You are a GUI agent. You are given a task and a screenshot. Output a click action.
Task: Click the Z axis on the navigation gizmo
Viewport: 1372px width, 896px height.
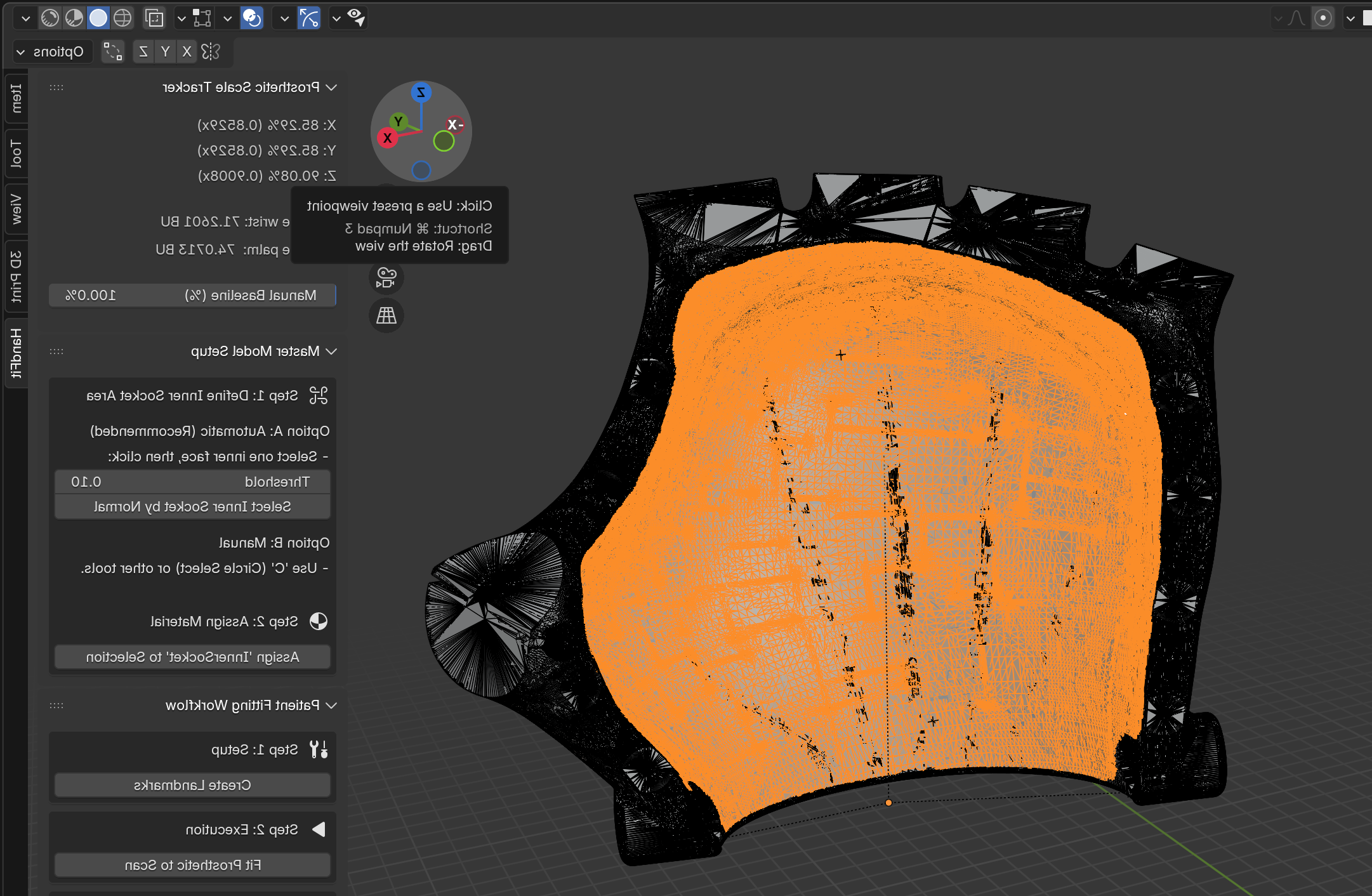(421, 93)
